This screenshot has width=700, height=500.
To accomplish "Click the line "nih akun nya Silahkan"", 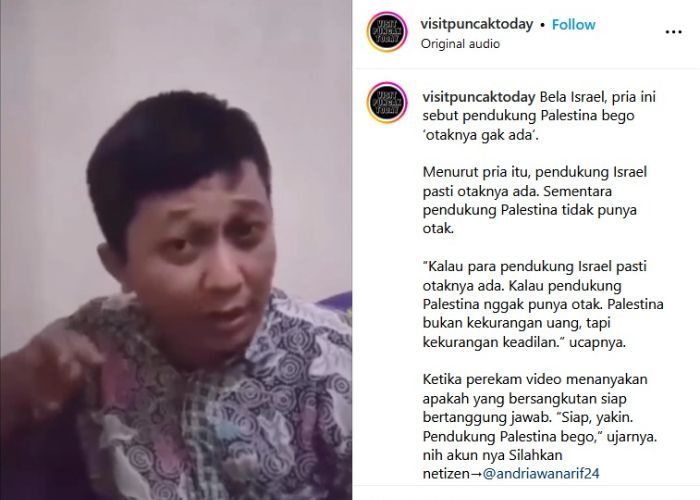I will point(492,455).
